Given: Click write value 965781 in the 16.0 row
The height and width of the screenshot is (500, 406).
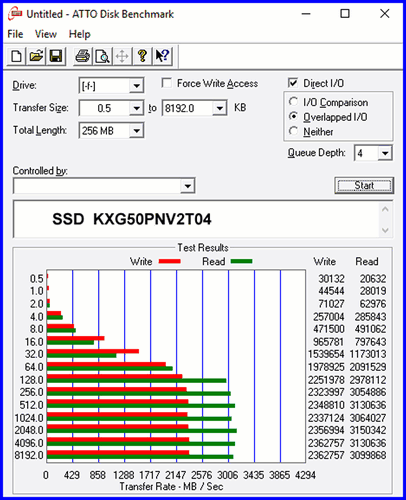Looking at the screenshot, I should [329, 342].
